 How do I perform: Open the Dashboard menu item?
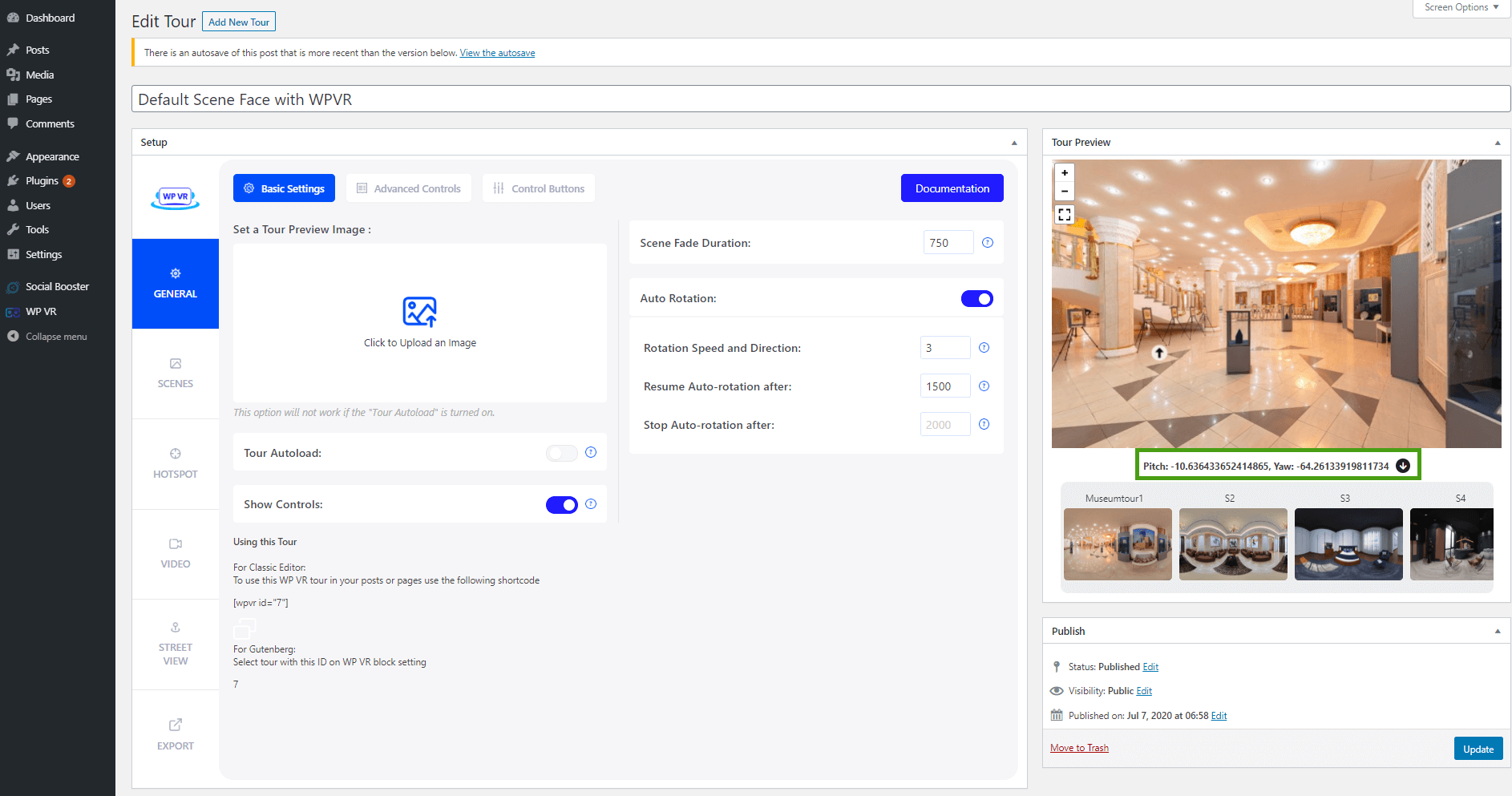[50, 18]
